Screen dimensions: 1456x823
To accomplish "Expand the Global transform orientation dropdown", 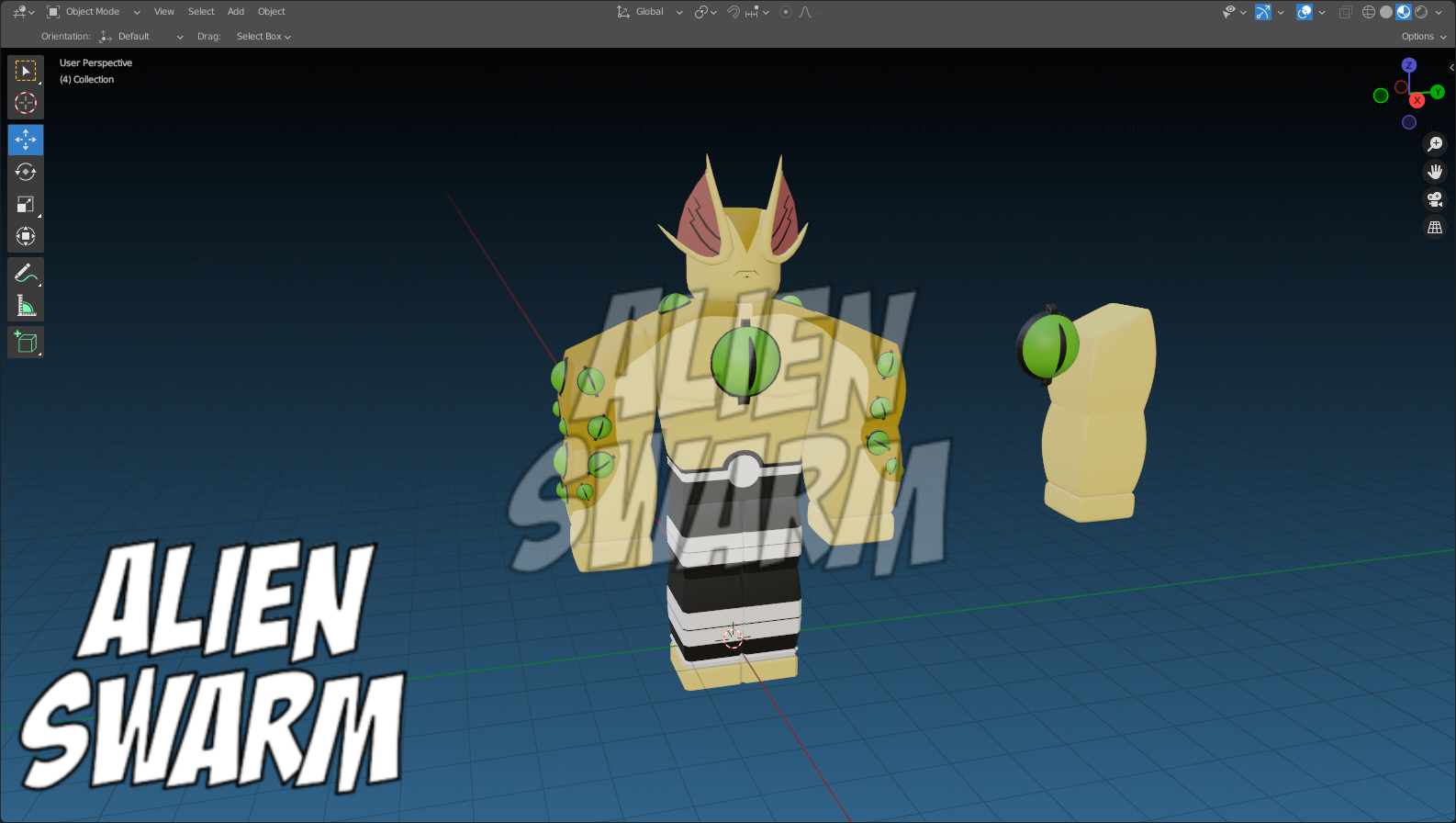I will pyautogui.click(x=650, y=12).
